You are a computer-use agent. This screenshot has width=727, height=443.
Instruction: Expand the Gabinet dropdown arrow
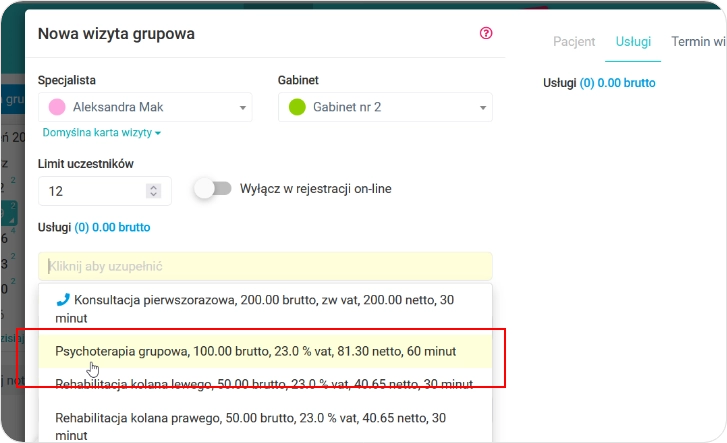(482, 108)
